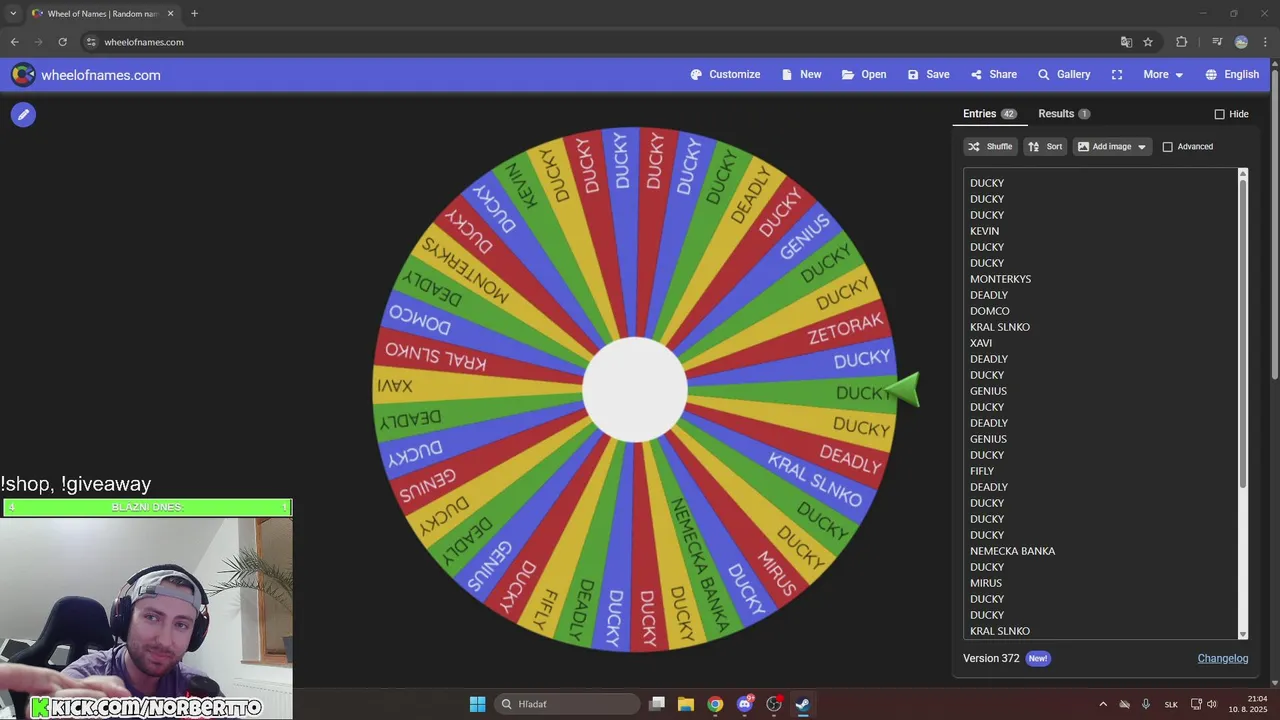Open a new browser tab
The height and width of the screenshot is (720, 1280).
[x=194, y=14]
